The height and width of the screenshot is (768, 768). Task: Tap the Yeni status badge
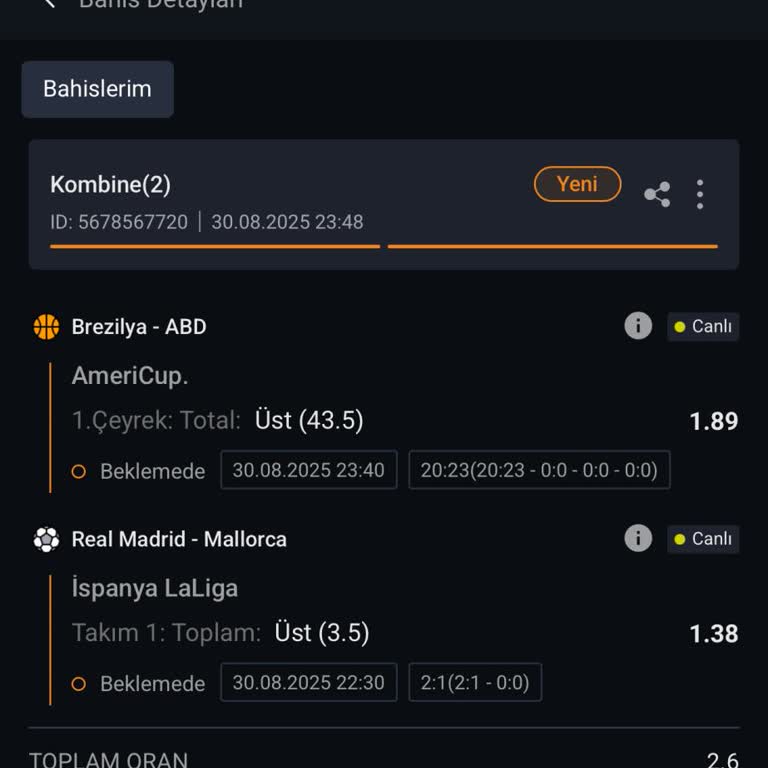[577, 184]
